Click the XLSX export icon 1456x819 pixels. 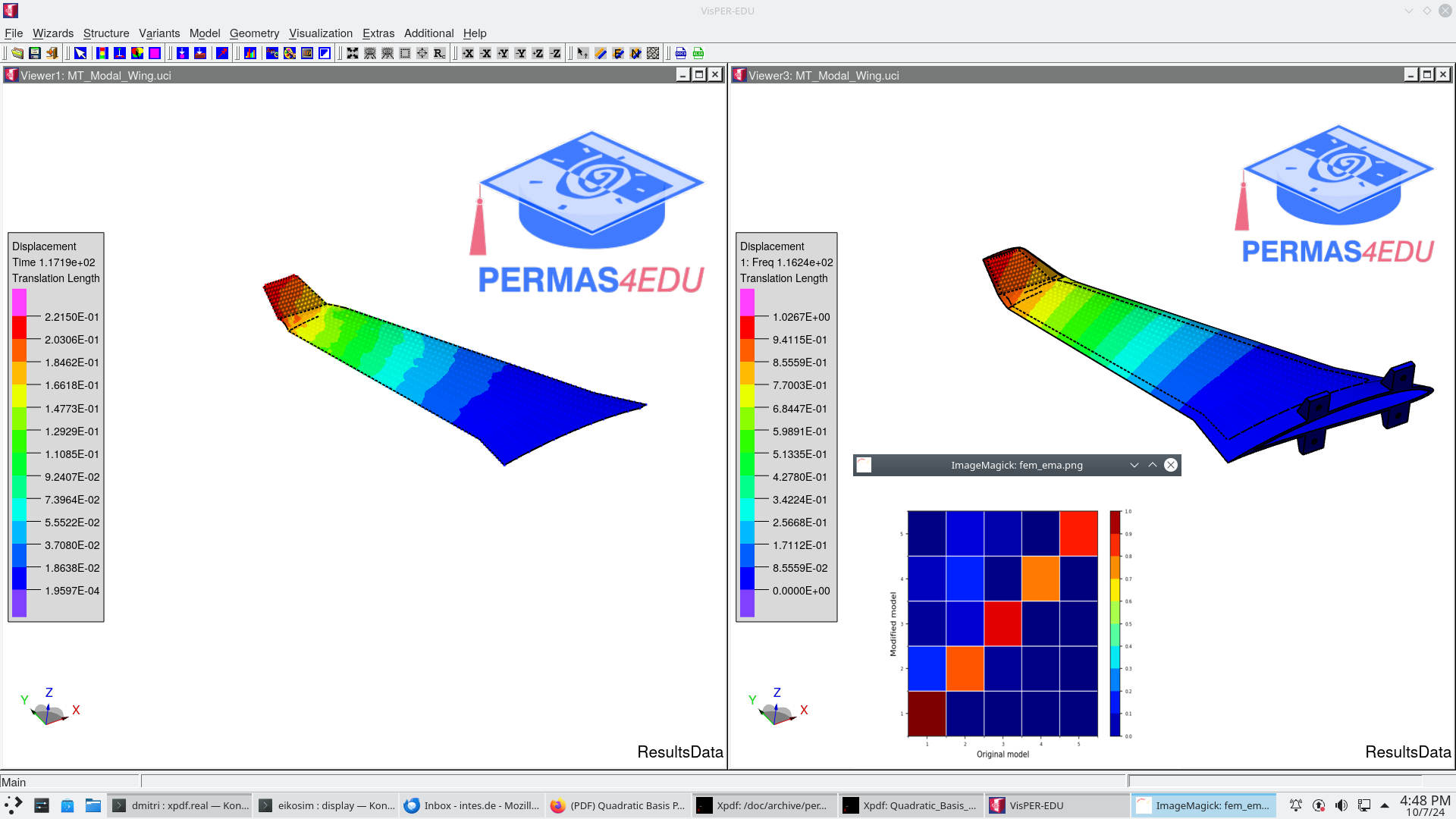(x=698, y=53)
